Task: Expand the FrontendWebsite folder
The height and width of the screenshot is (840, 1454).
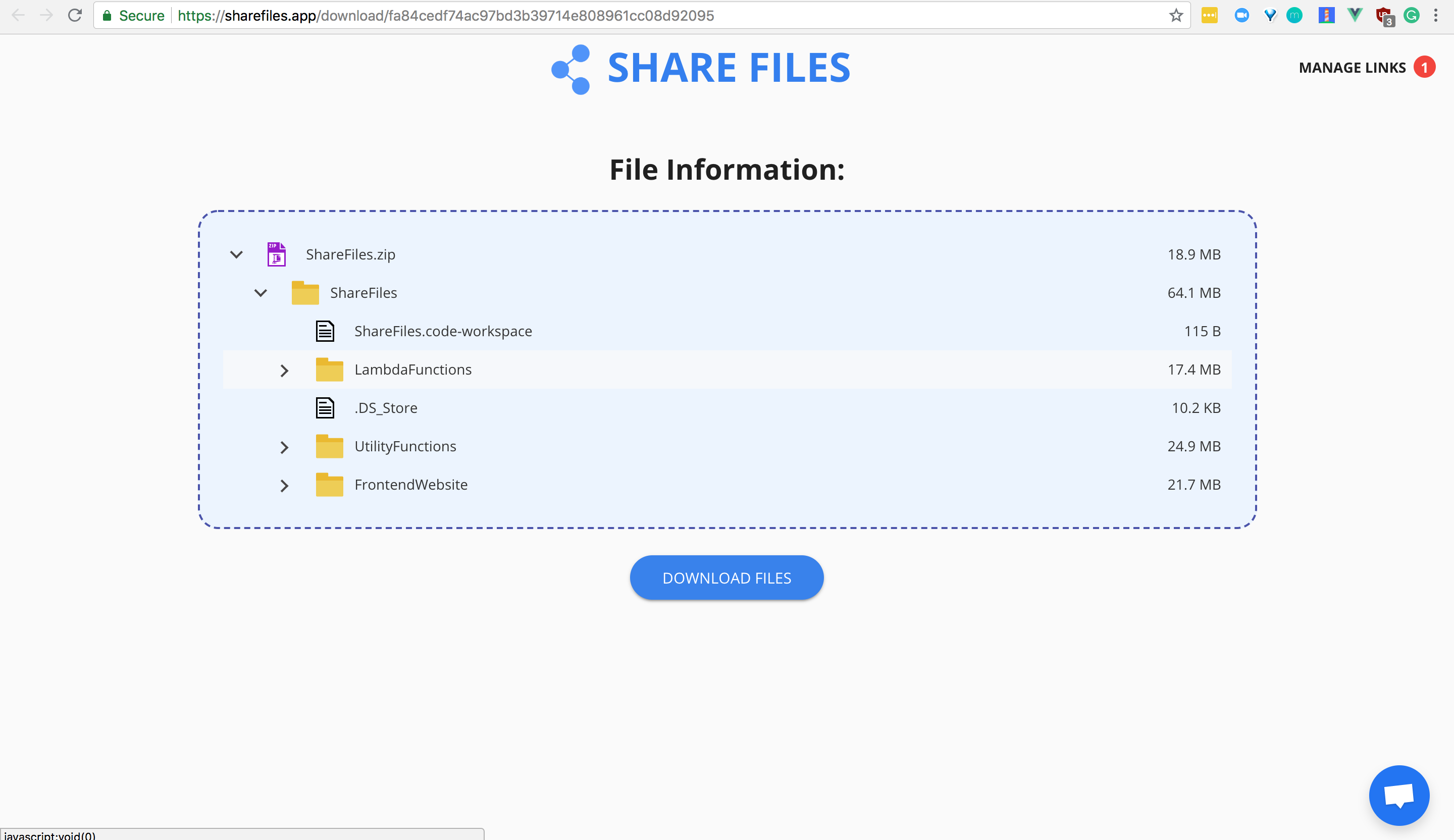Action: (x=284, y=485)
